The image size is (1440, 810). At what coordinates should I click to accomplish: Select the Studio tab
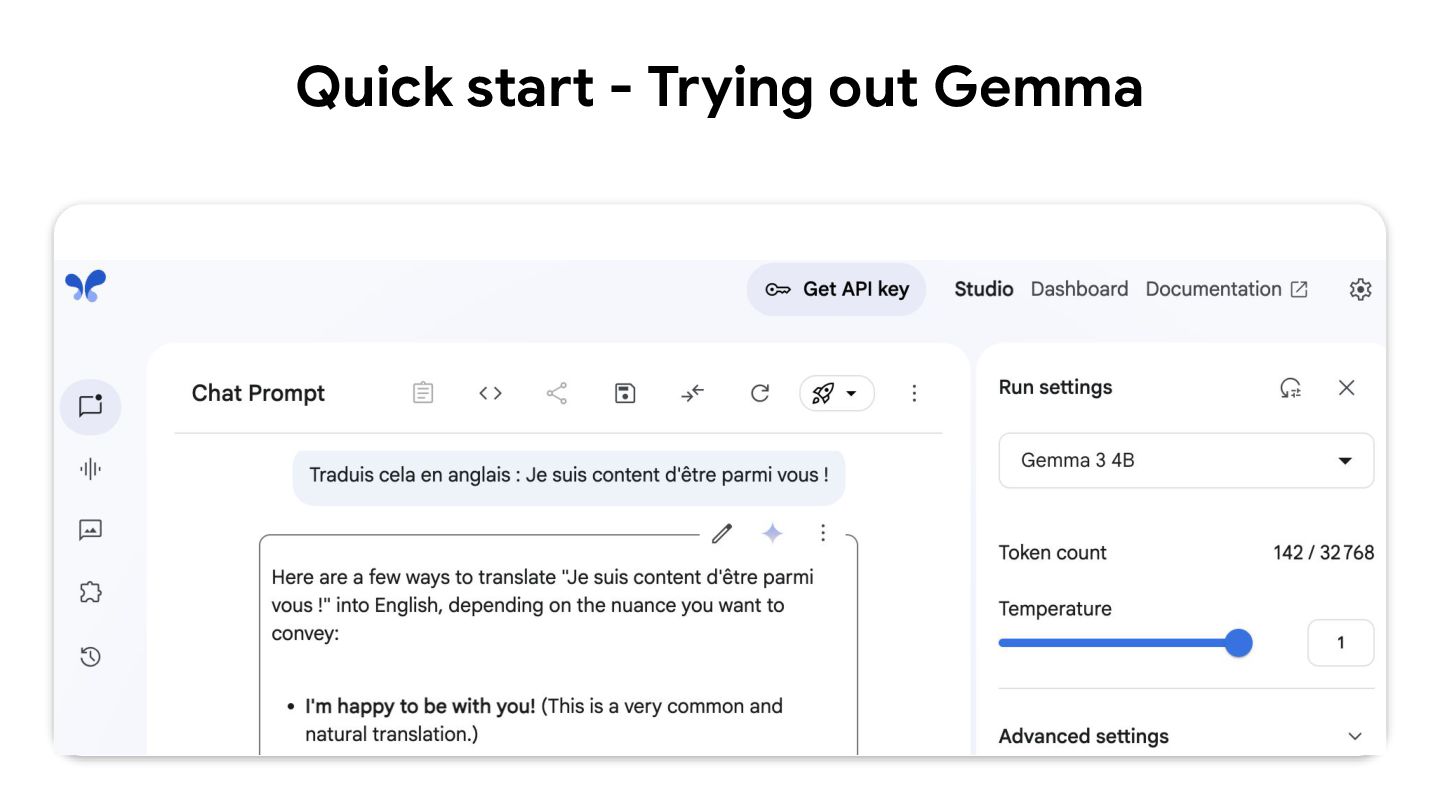pyautogui.click(x=983, y=289)
